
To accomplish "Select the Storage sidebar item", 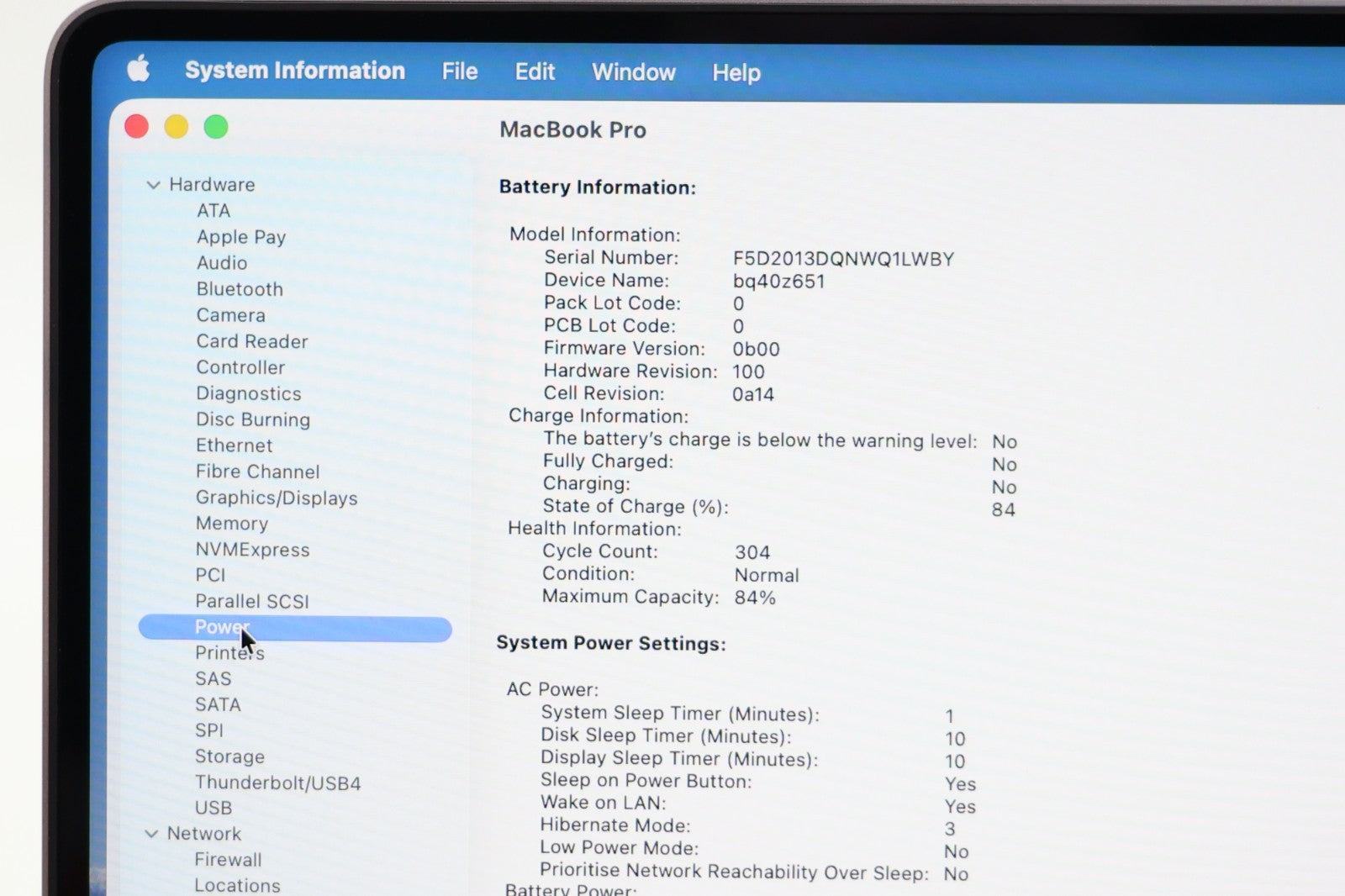I will click(229, 756).
